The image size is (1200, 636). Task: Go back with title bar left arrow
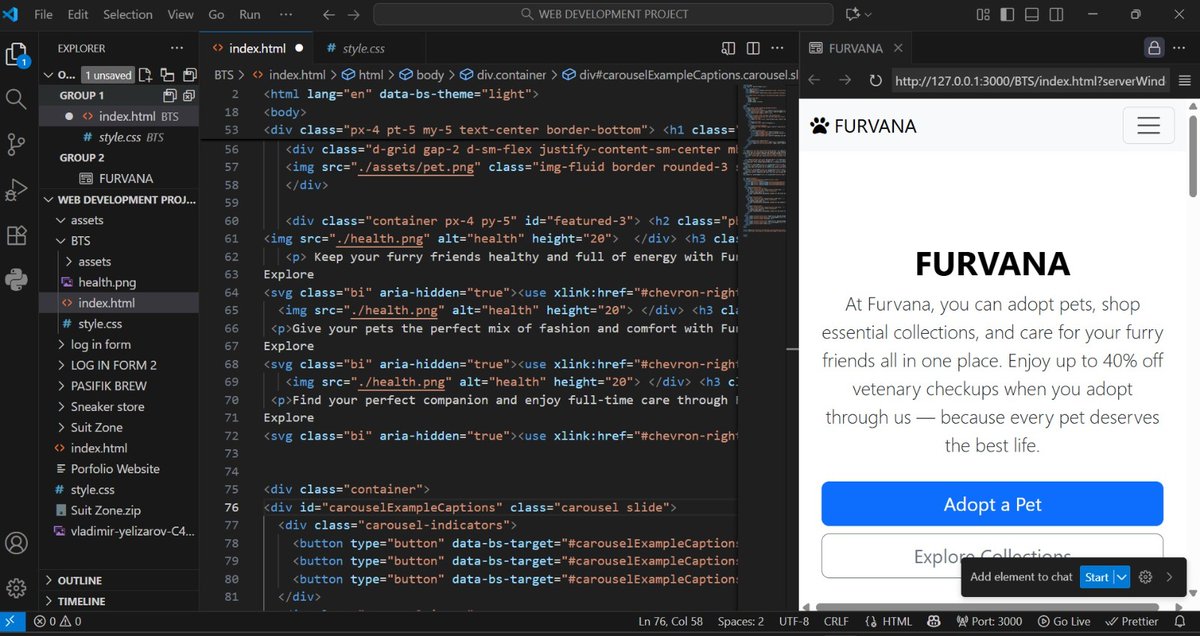328,15
